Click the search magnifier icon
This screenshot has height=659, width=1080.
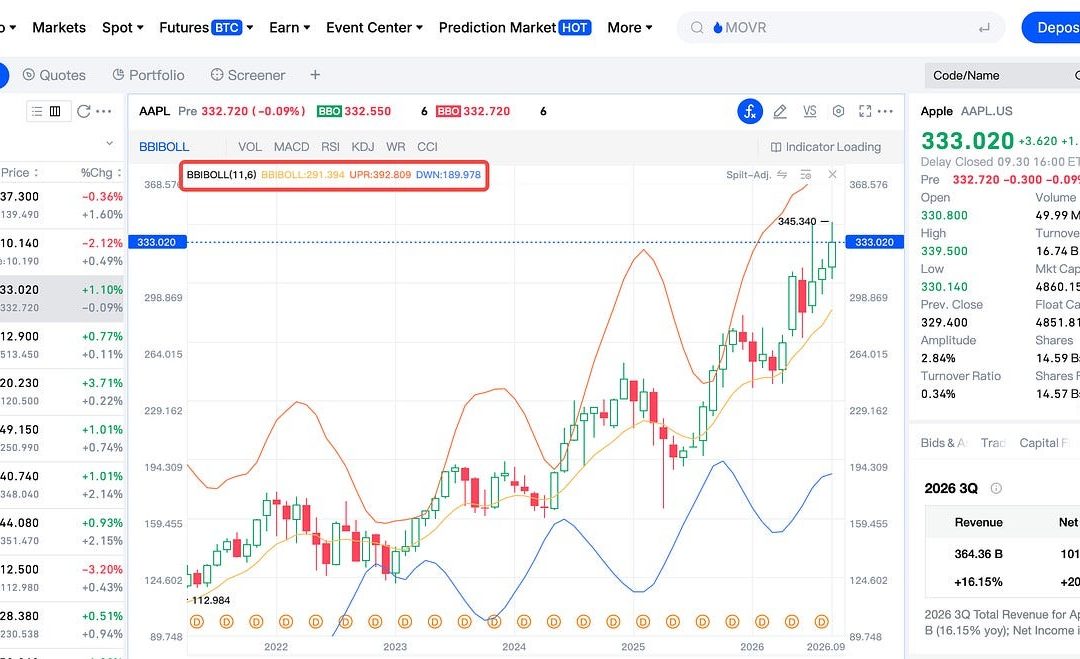(x=697, y=28)
